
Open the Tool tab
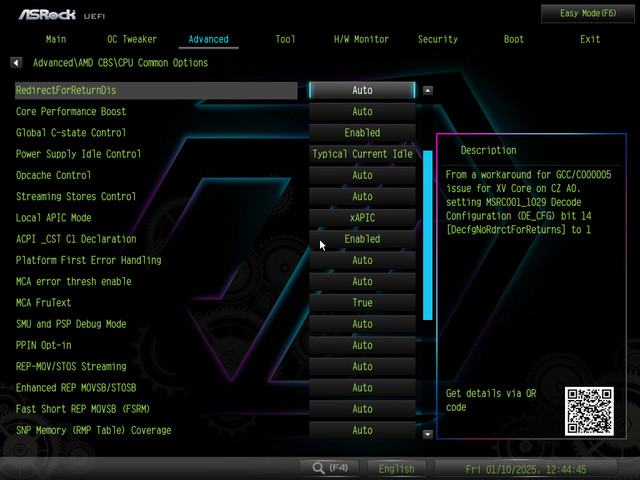click(285, 39)
